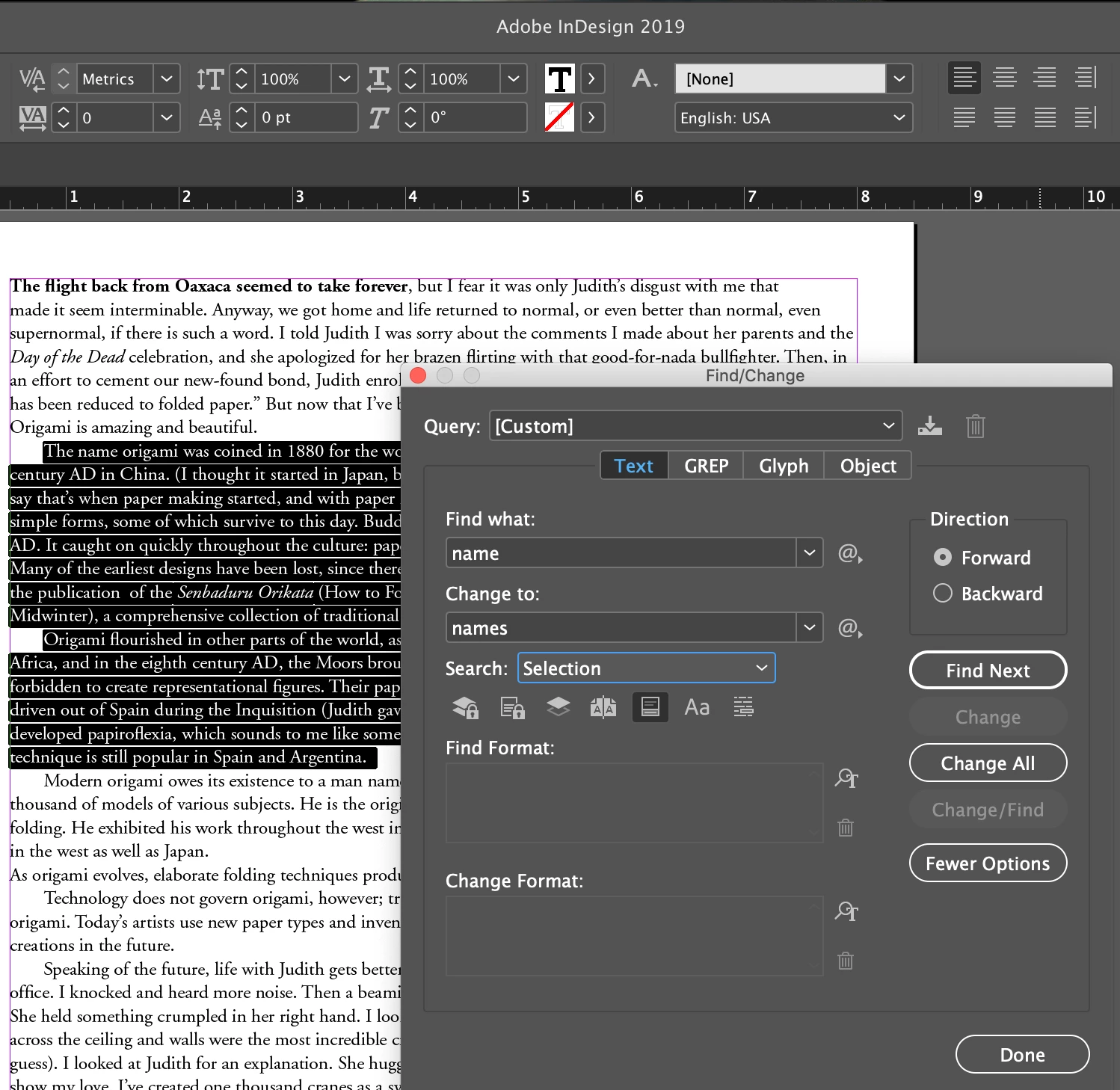Screen dimensions: 1120x1090
Task: Switch to the Glyph tab
Action: tap(784, 466)
